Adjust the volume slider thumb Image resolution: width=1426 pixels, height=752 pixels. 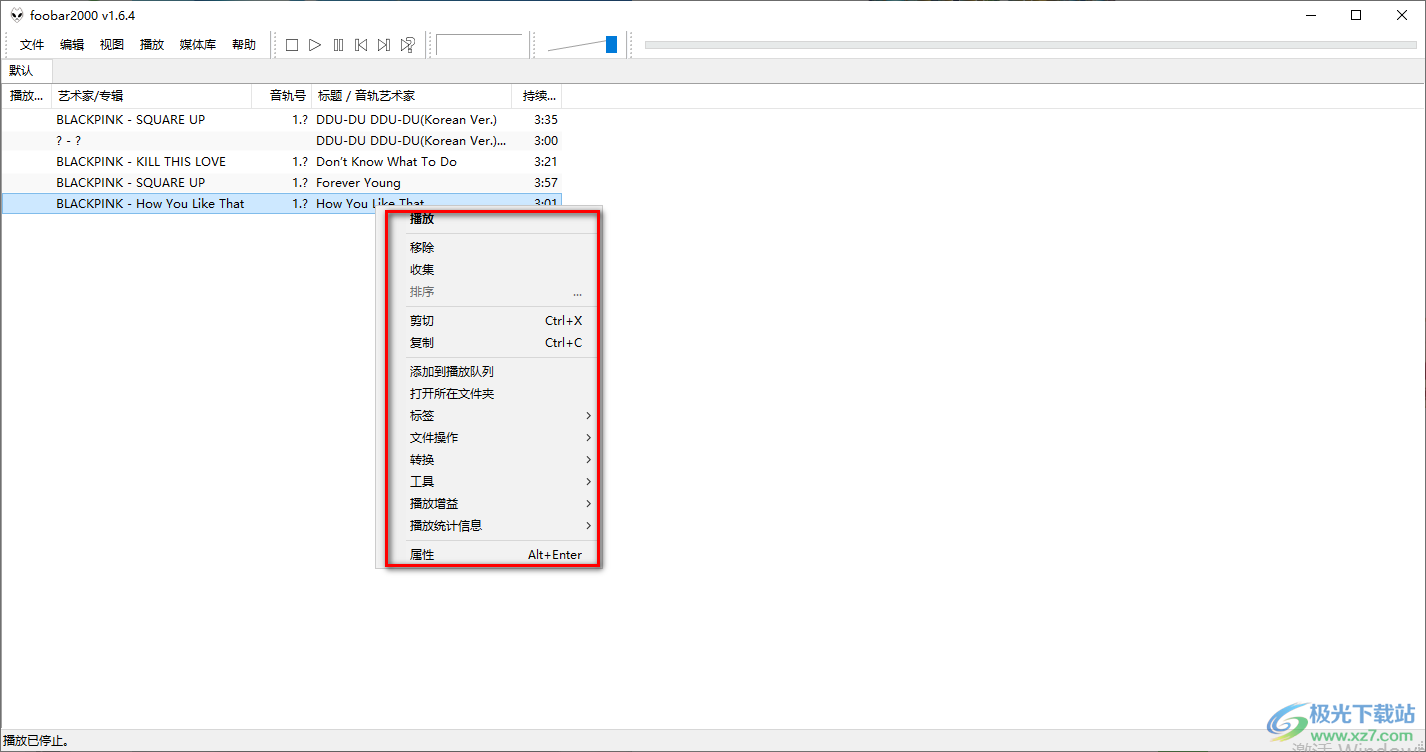(611, 44)
